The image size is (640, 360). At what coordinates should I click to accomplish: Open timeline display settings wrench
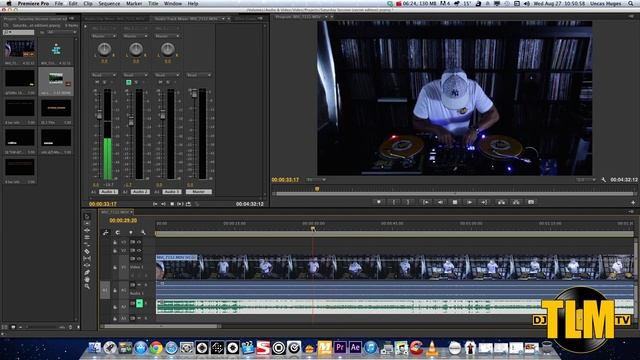(143, 232)
